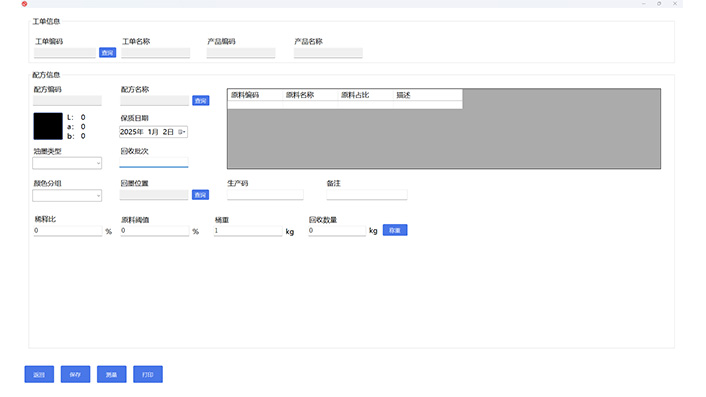This screenshot has height=397, width=706.
Task: Maximize the window from the title bar
Action: pos(659,4)
